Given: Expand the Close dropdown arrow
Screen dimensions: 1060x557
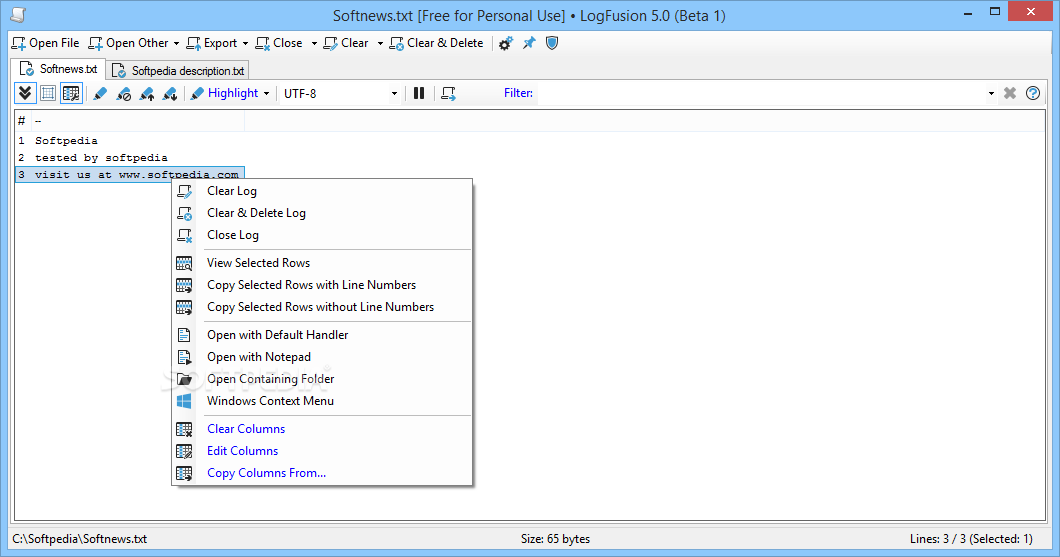Looking at the screenshot, I should point(314,43).
